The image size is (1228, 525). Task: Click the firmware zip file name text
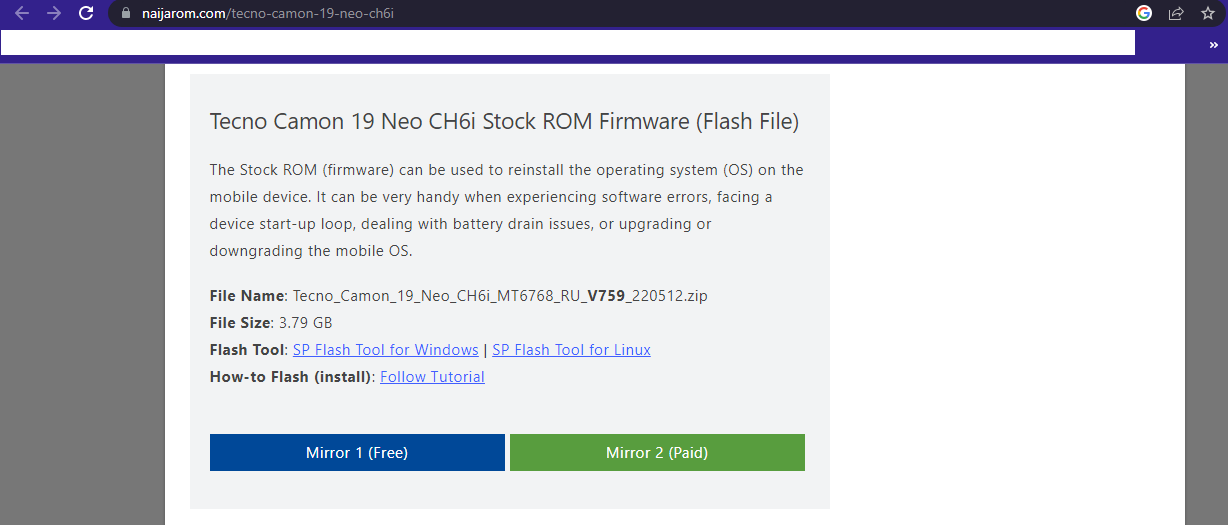pyautogui.click(x=500, y=296)
